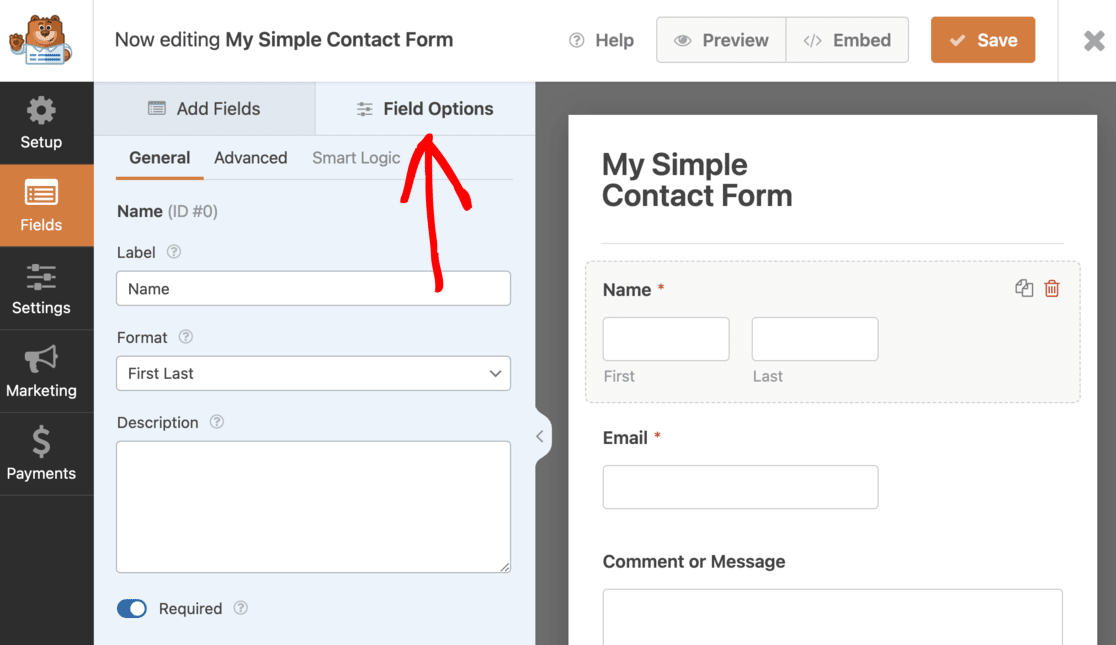This screenshot has height=645, width=1116.
Task: Click the Required field help icon
Action: (x=243, y=608)
